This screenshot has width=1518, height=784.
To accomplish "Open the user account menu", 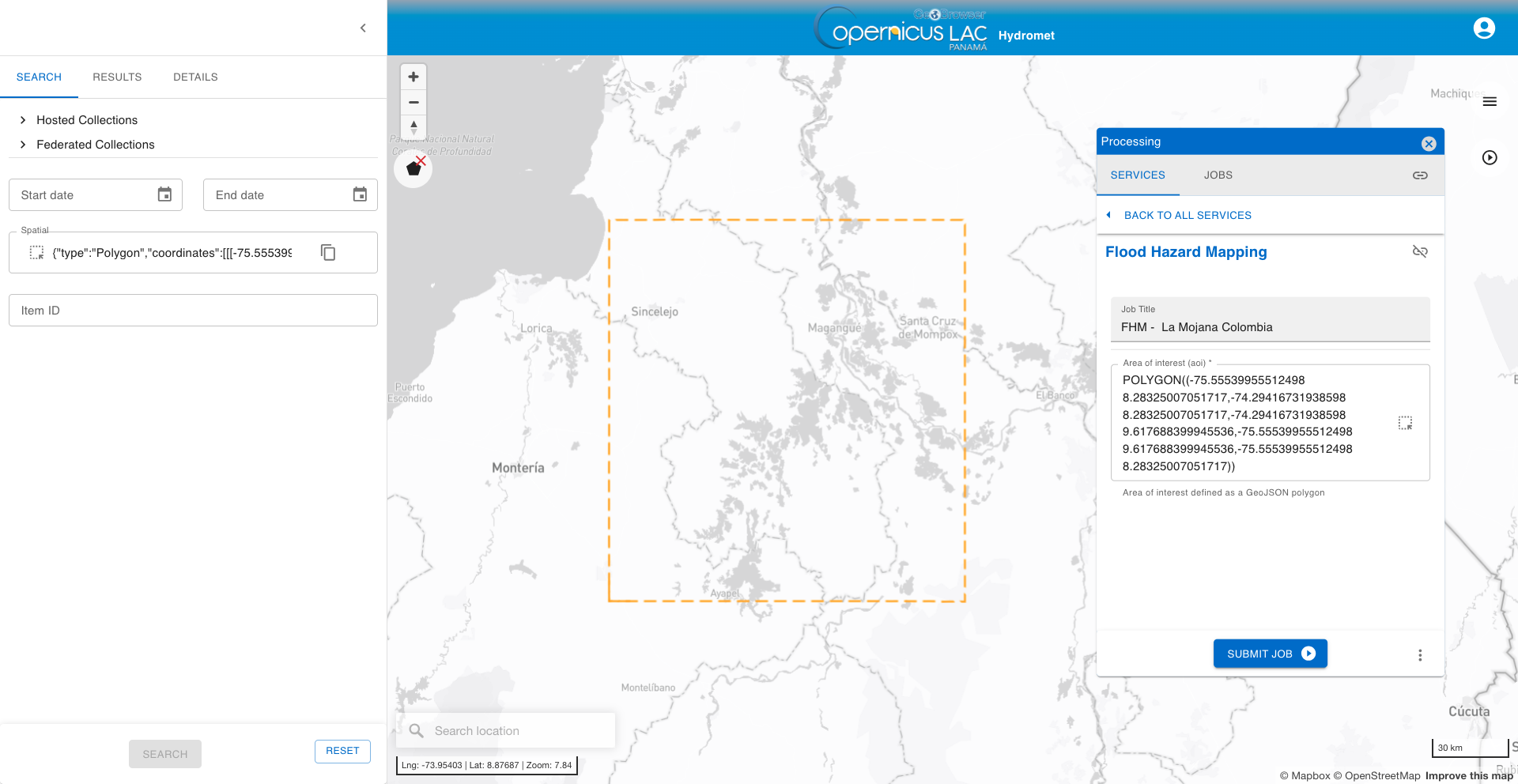I will (1484, 28).
